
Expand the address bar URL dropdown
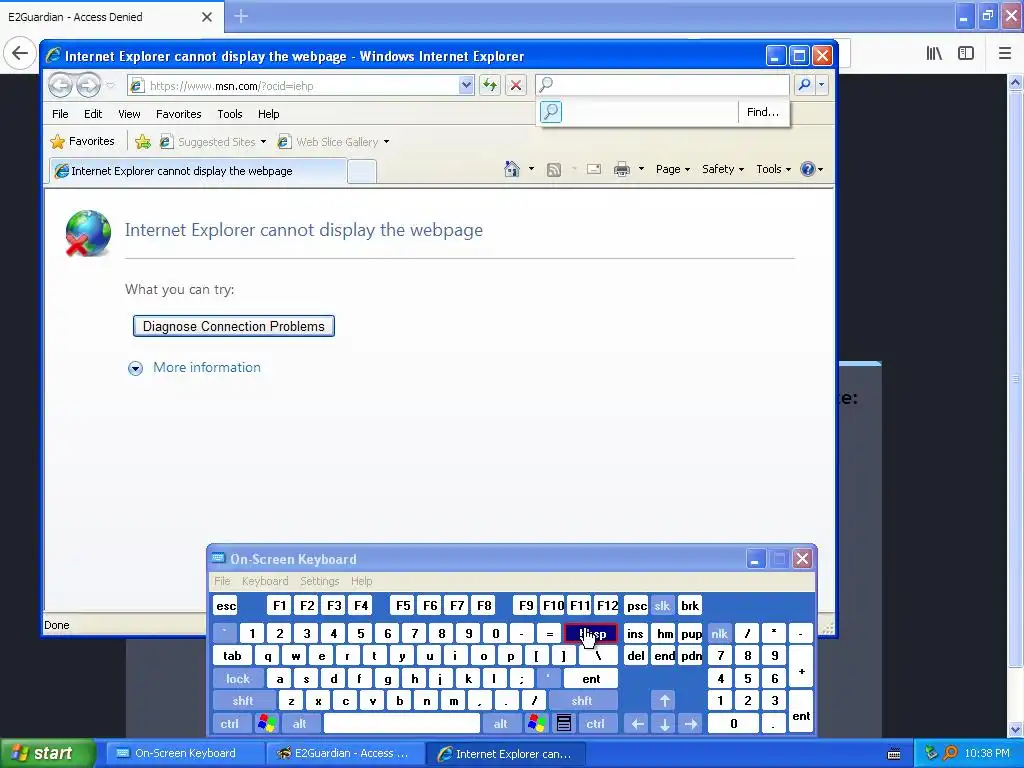tap(466, 86)
